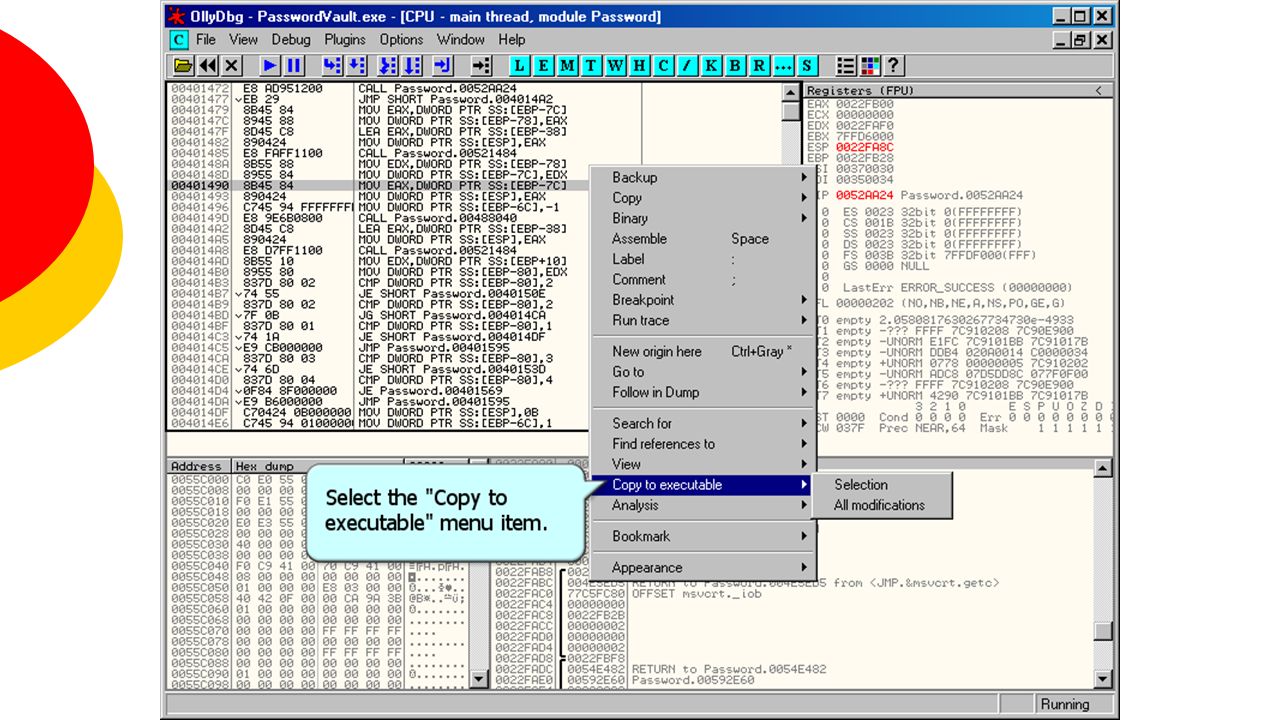Viewport: 1280px width, 720px height.
Task: Expand the Breakpoint submenu
Action: click(x=704, y=300)
